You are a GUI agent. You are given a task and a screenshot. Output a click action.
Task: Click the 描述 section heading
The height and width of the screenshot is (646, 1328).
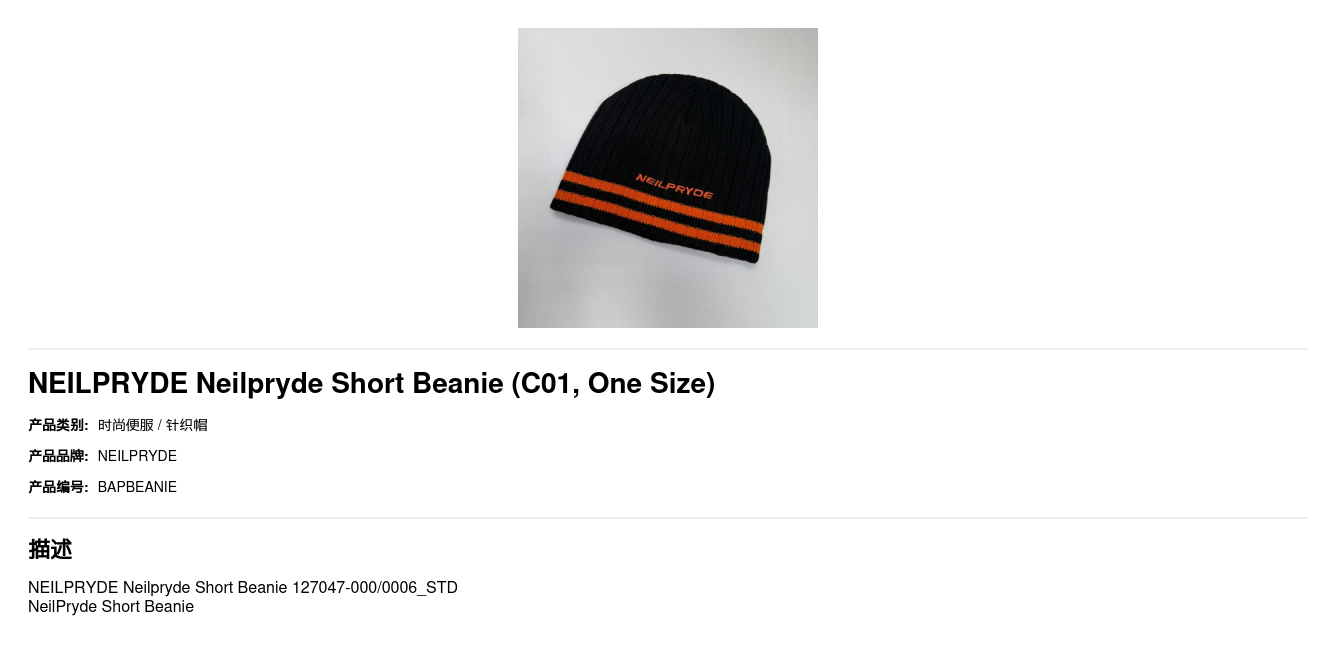50,549
